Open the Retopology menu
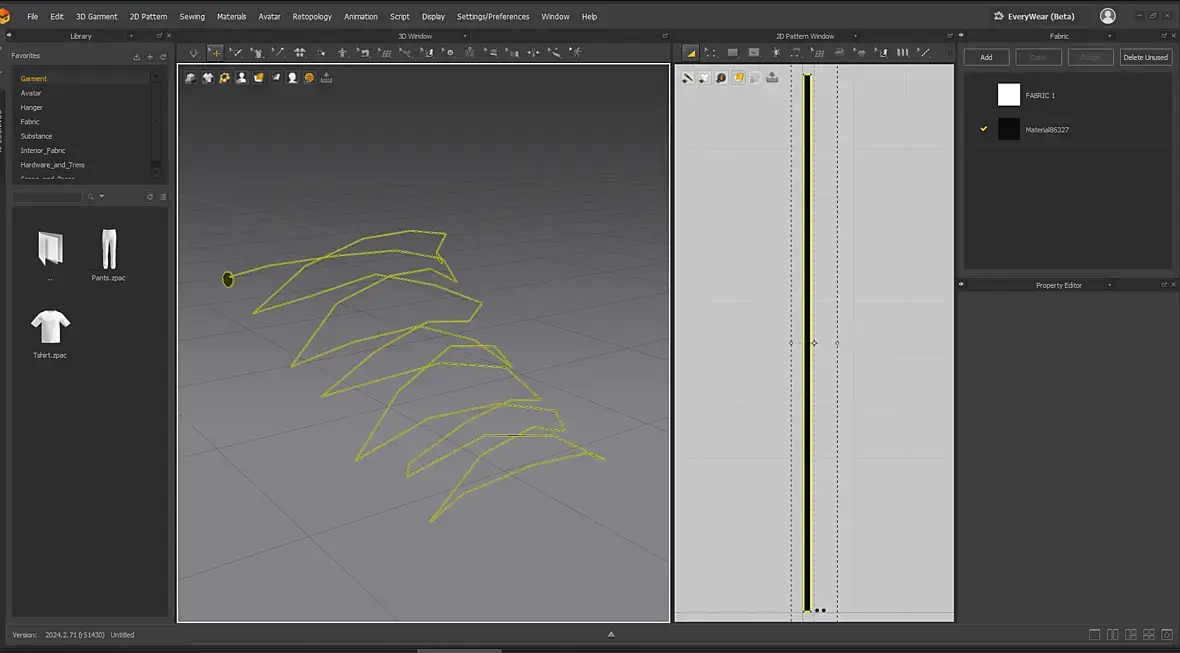The width and height of the screenshot is (1180, 653). [312, 17]
